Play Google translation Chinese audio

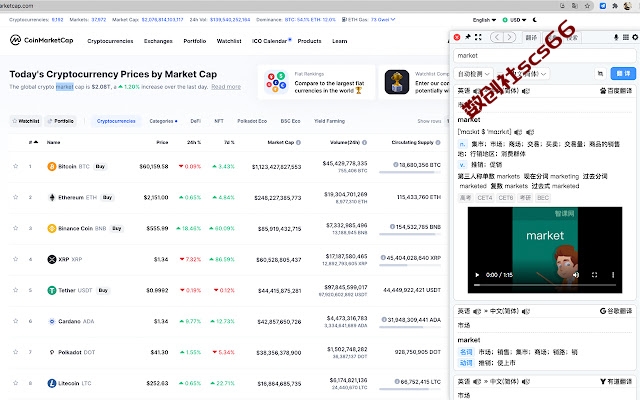(526, 311)
